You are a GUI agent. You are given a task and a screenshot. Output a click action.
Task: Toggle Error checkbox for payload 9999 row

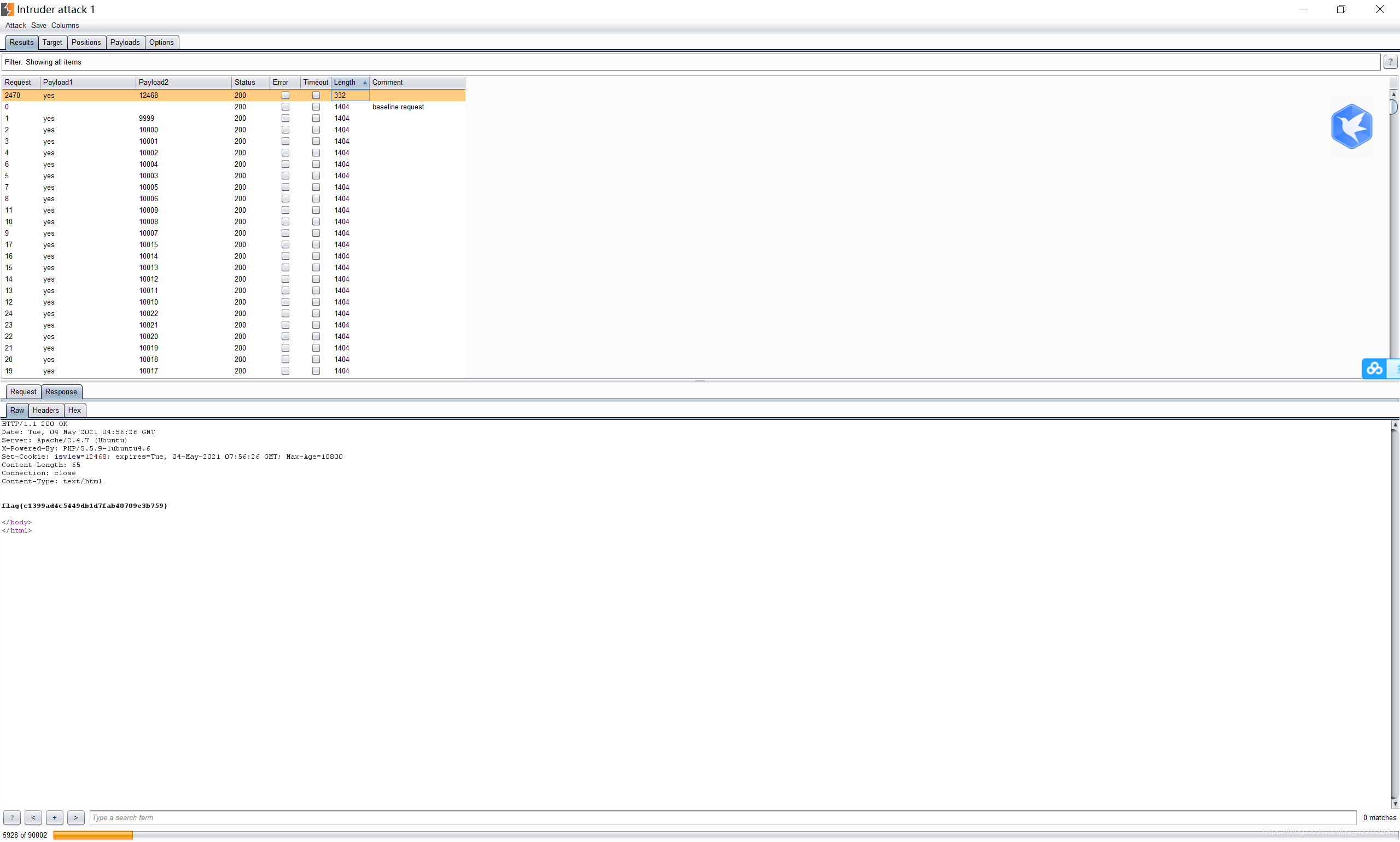click(x=285, y=118)
